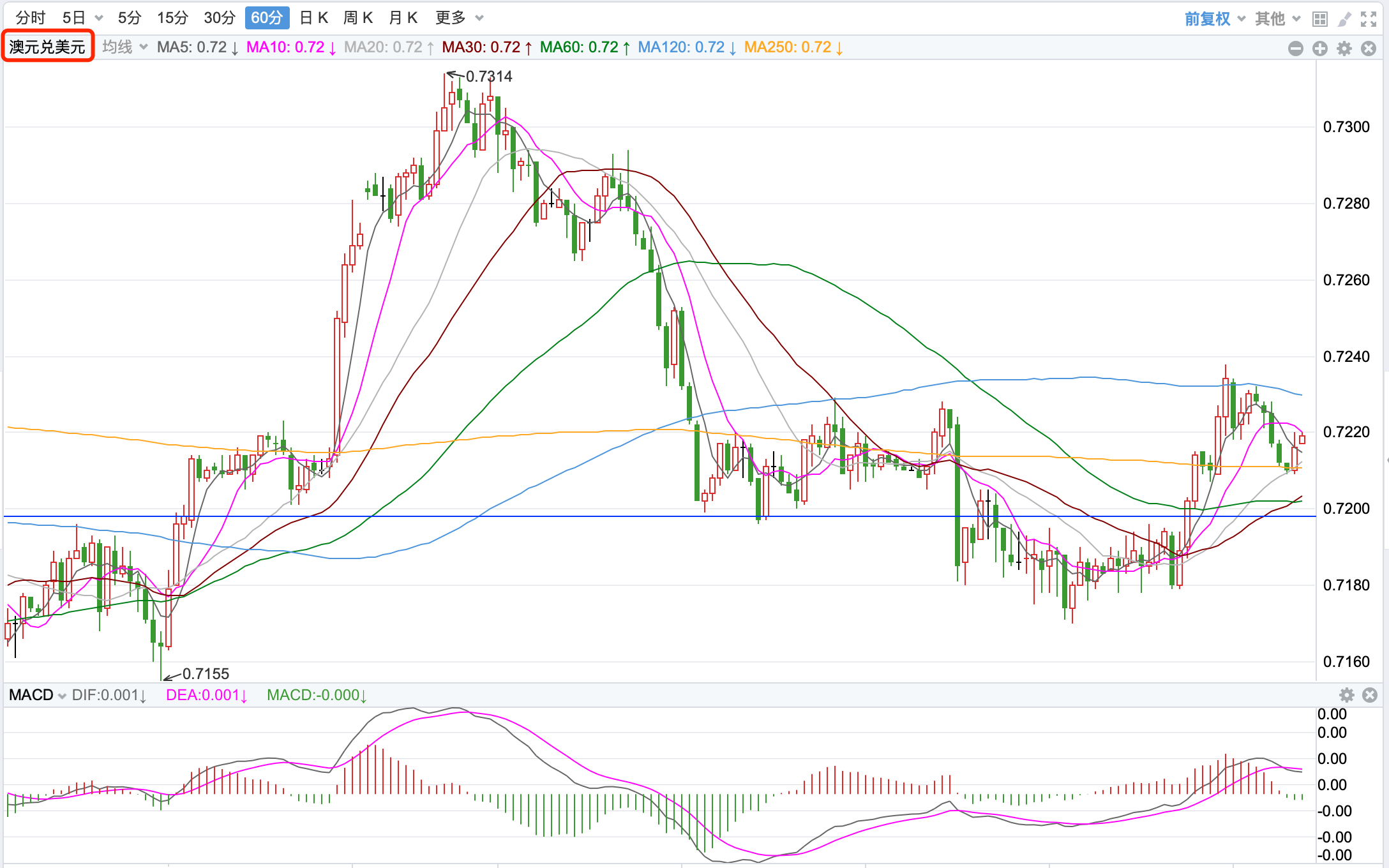Click the MA panel minus zoom icon
Viewport: 1389px width, 868px height.
(x=1295, y=49)
